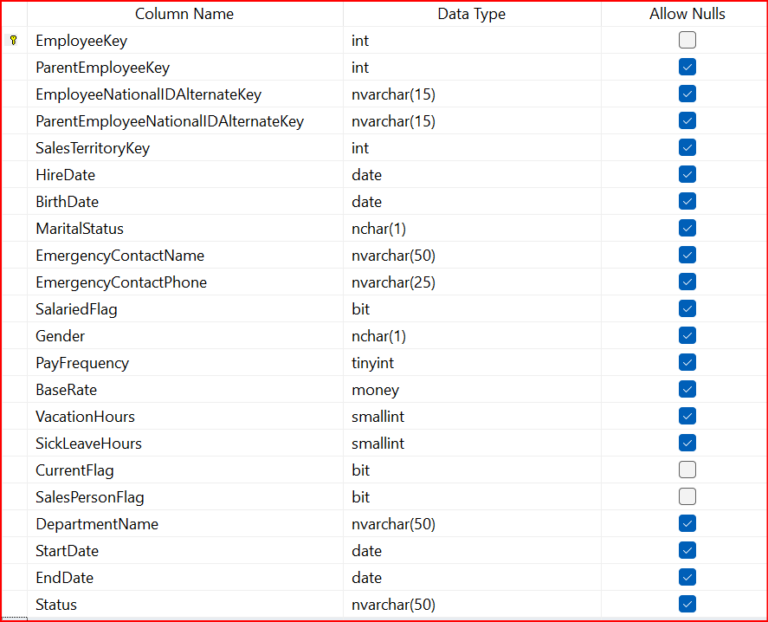Open the bit data type for CurrentFlag
Screen dimensions: 768x622
[x=472, y=470]
